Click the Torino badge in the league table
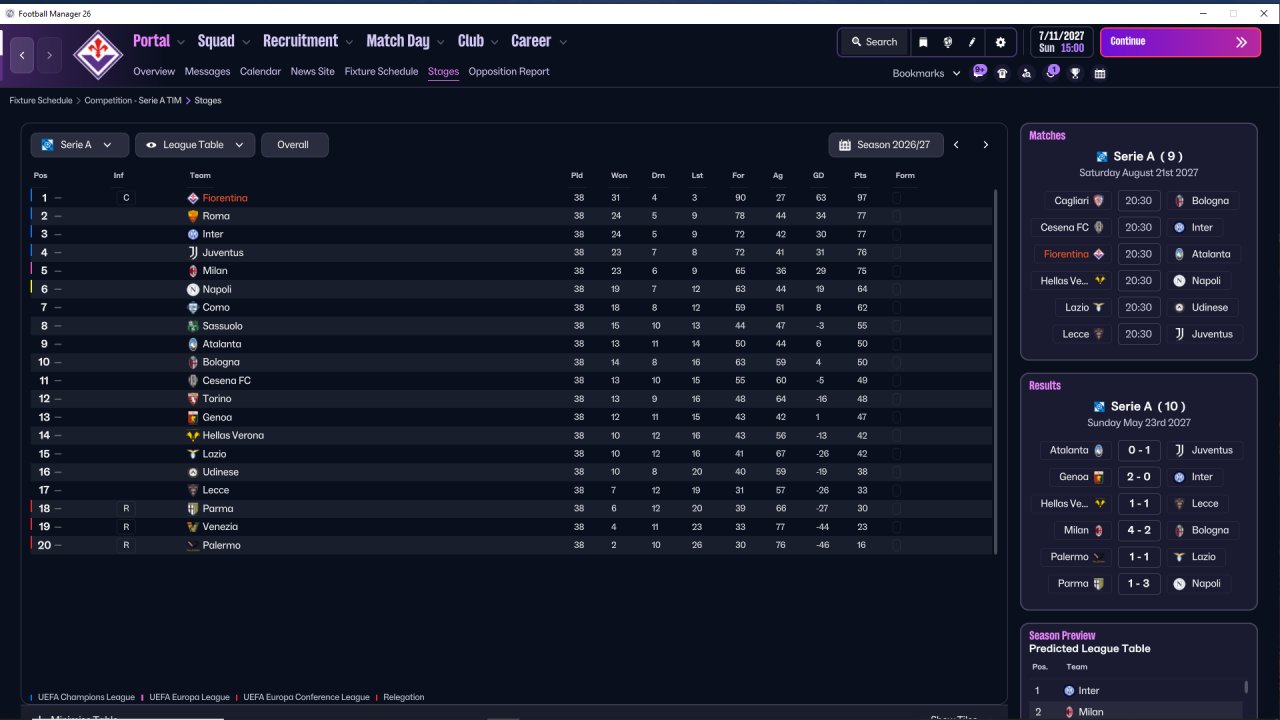 (x=193, y=399)
